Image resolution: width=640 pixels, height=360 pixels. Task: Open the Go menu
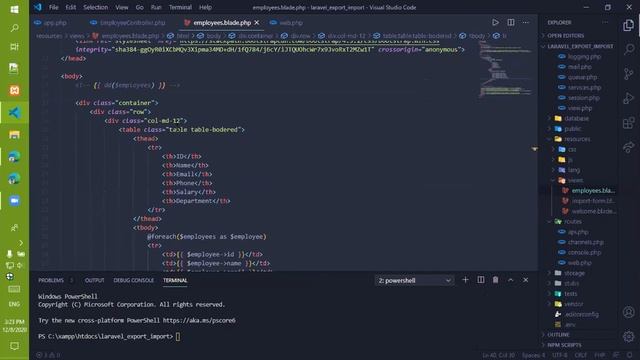(140, 7)
